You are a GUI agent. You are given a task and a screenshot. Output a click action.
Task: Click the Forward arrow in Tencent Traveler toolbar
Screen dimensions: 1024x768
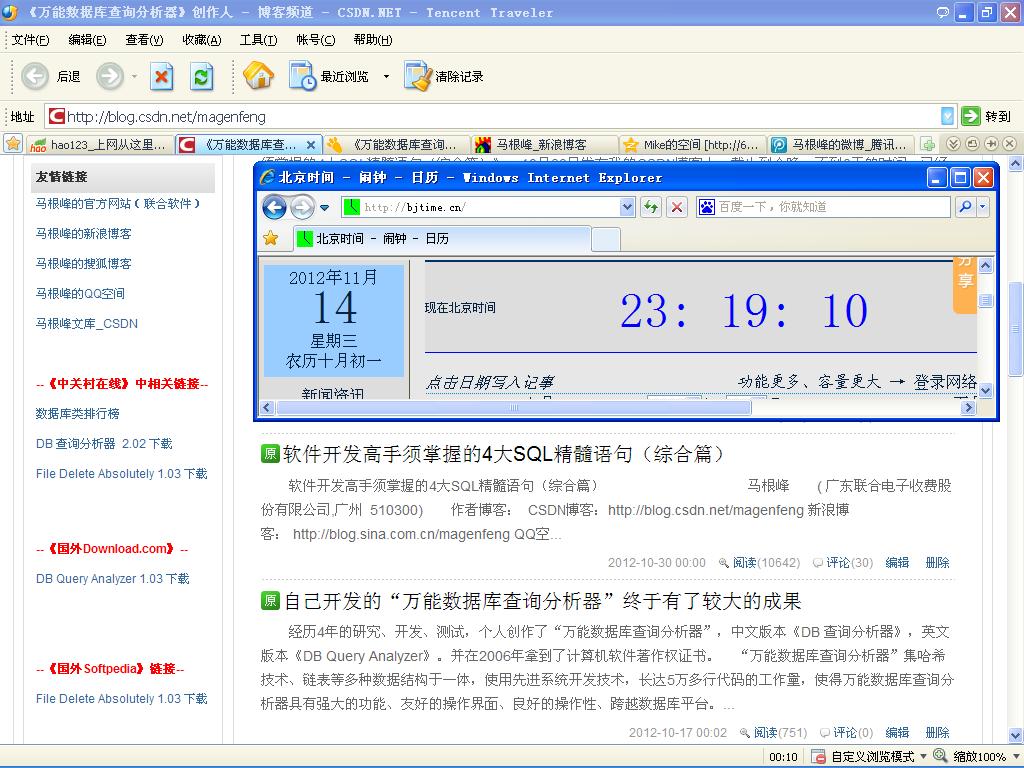[x=110, y=76]
